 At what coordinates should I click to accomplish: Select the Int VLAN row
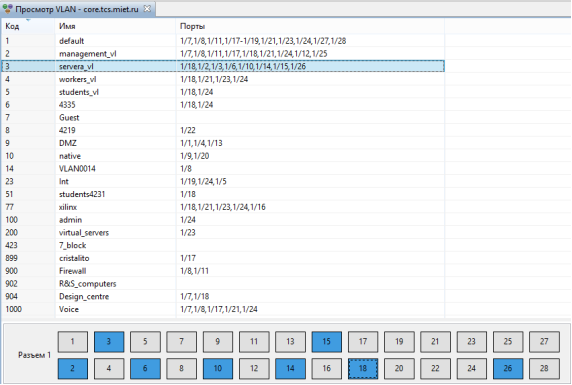tap(223, 181)
